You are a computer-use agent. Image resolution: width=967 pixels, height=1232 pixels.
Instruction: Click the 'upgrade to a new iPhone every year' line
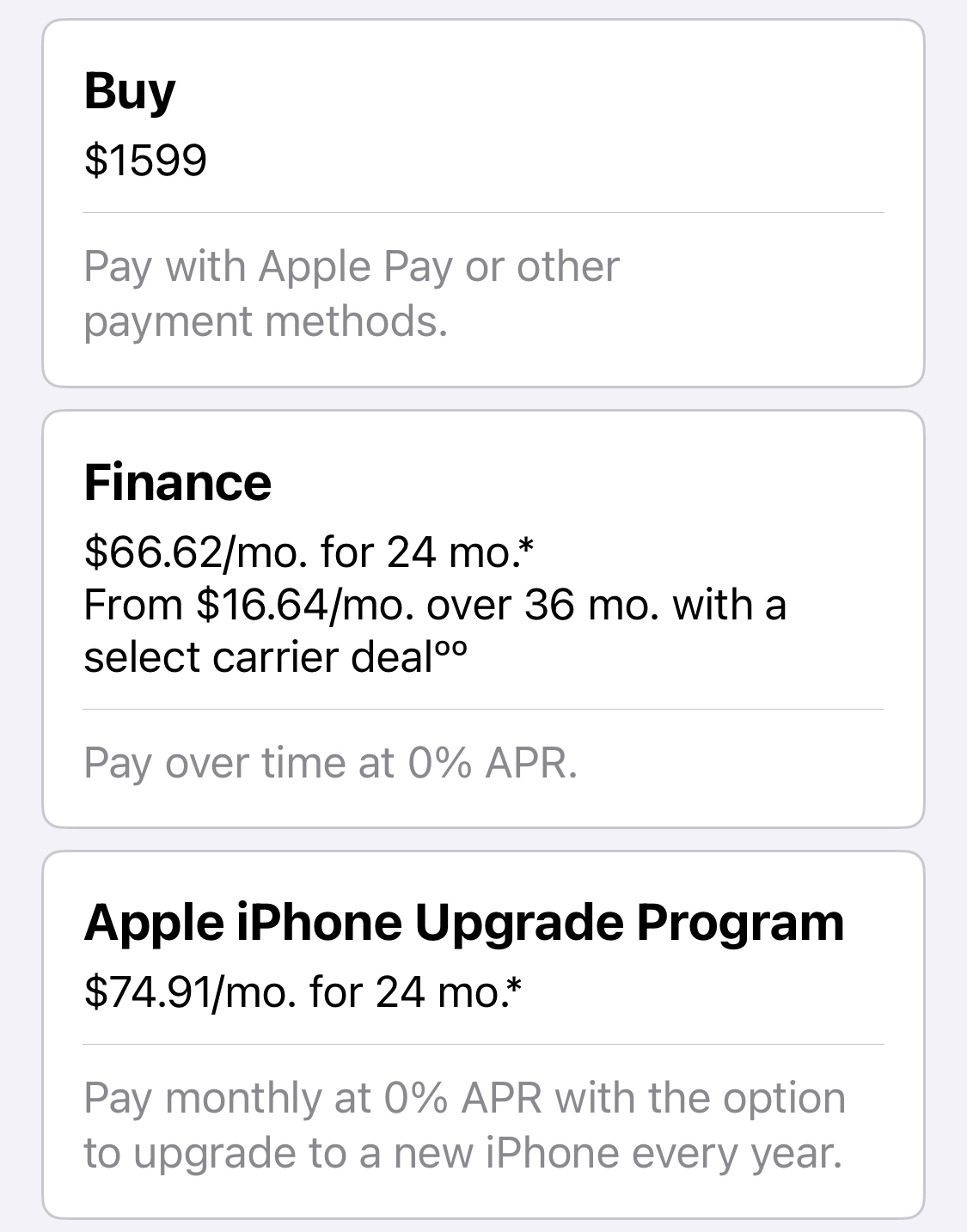coord(462,1153)
